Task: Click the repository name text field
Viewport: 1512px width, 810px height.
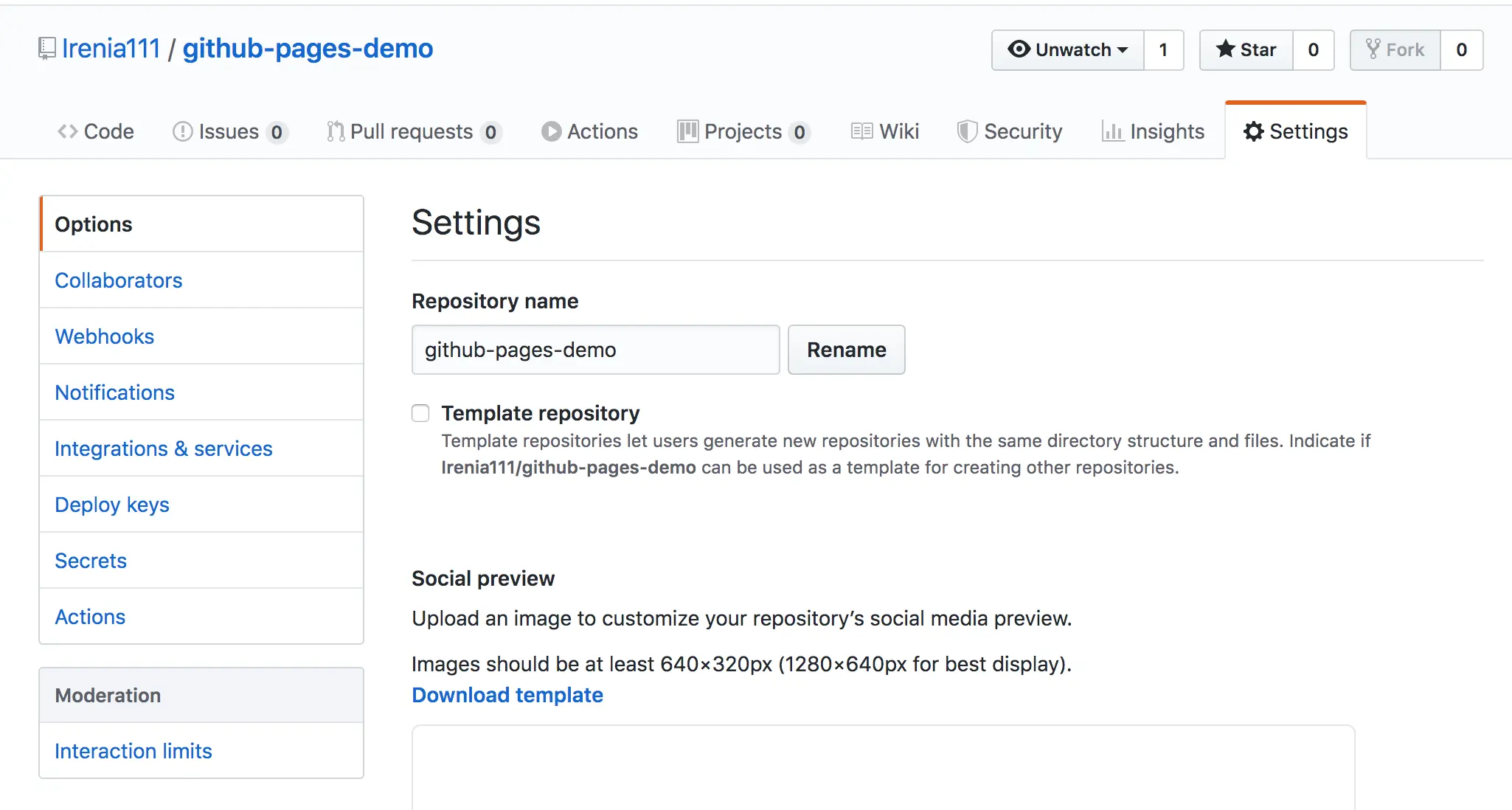Action: coord(595,350)
